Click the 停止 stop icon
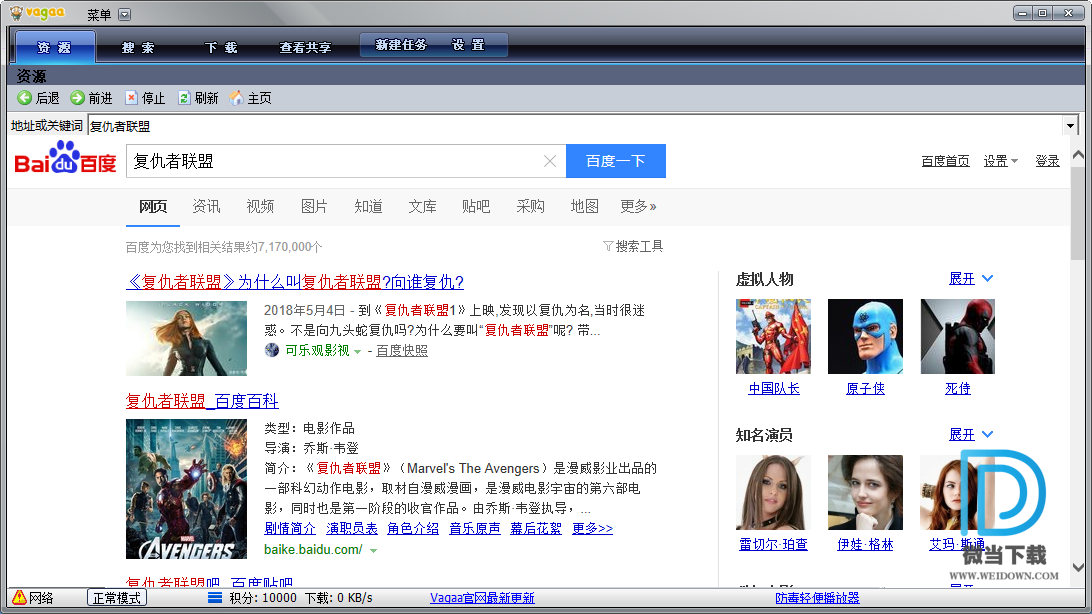The height and width of the screenshot is (614, 1092). (x=131, y=98)
